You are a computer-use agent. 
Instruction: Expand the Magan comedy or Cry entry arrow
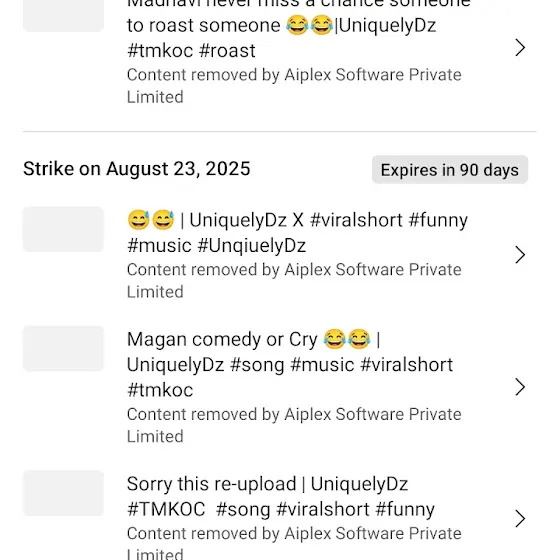click(x=520, y=387)
